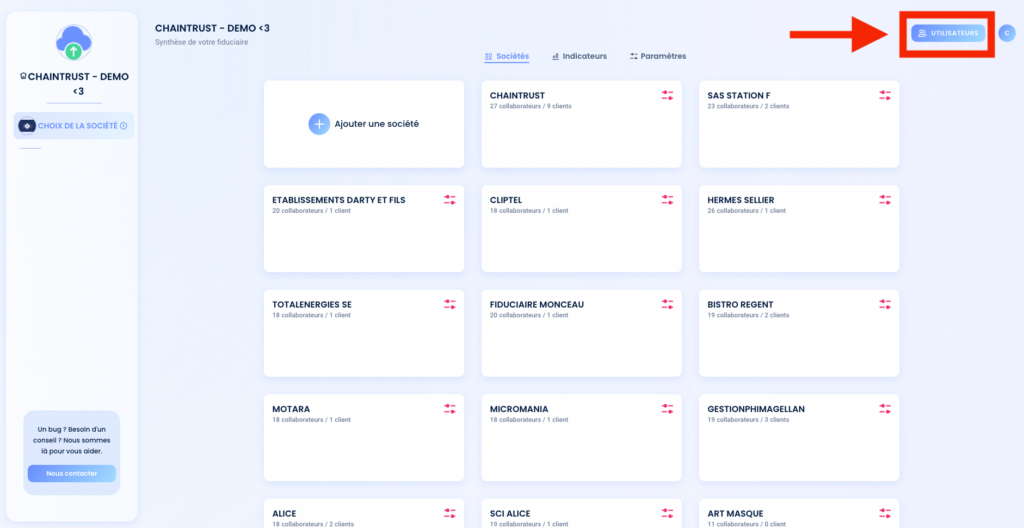Click settings icon on MICROMANIA card
The width and height of the screenshot is (1024, 528).
coord(667,409)
